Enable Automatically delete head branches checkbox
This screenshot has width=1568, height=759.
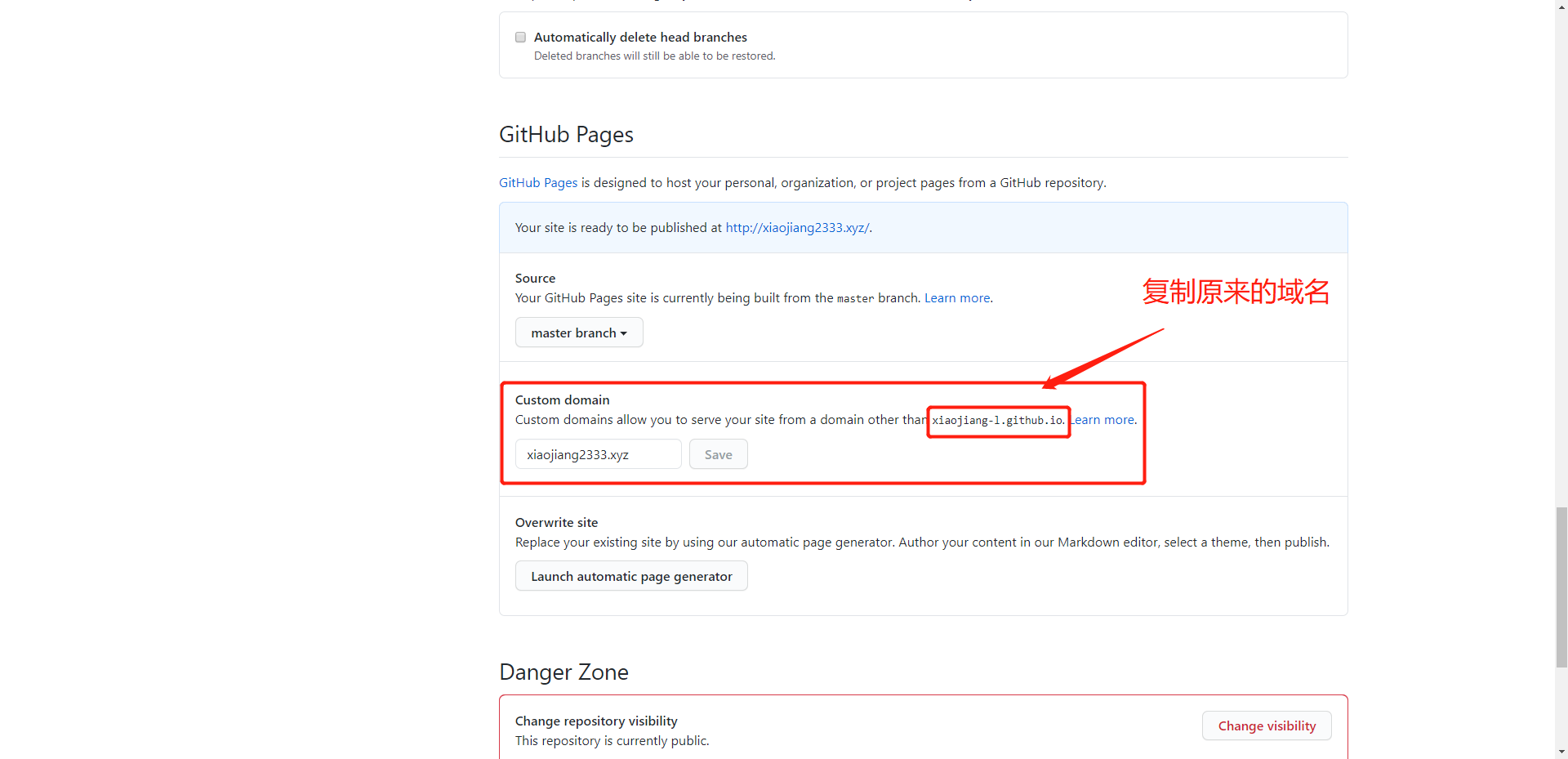[x=520, y=38]
